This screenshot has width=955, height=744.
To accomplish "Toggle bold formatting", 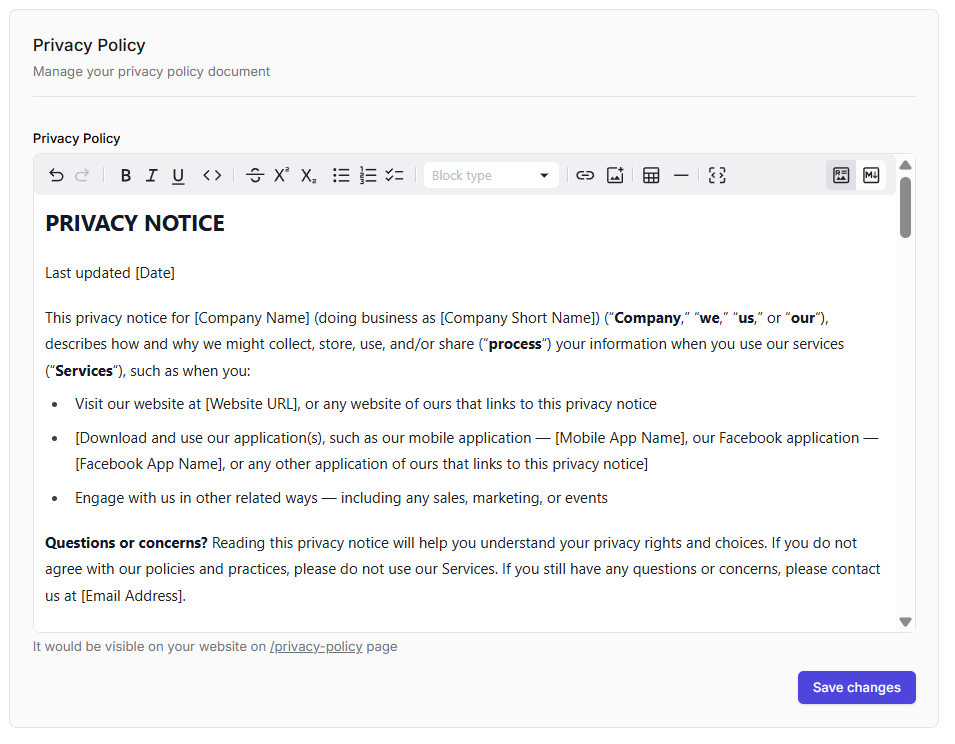I will (125, 176).
